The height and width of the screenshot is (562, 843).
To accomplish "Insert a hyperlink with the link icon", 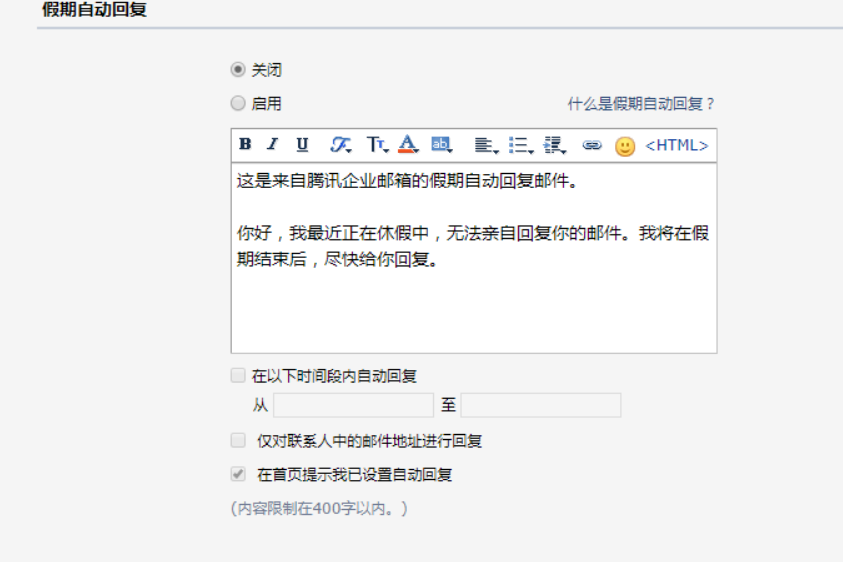I will [x=592, y=145].
